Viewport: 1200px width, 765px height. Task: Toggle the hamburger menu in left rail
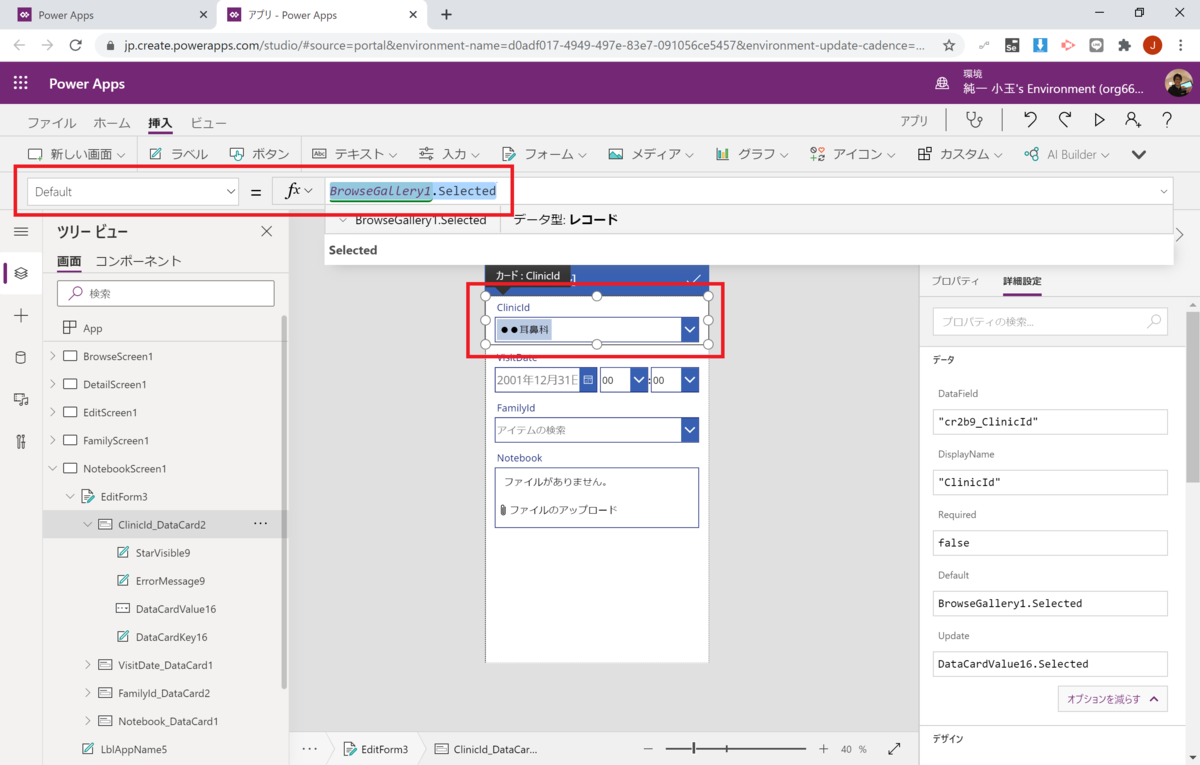21,232
